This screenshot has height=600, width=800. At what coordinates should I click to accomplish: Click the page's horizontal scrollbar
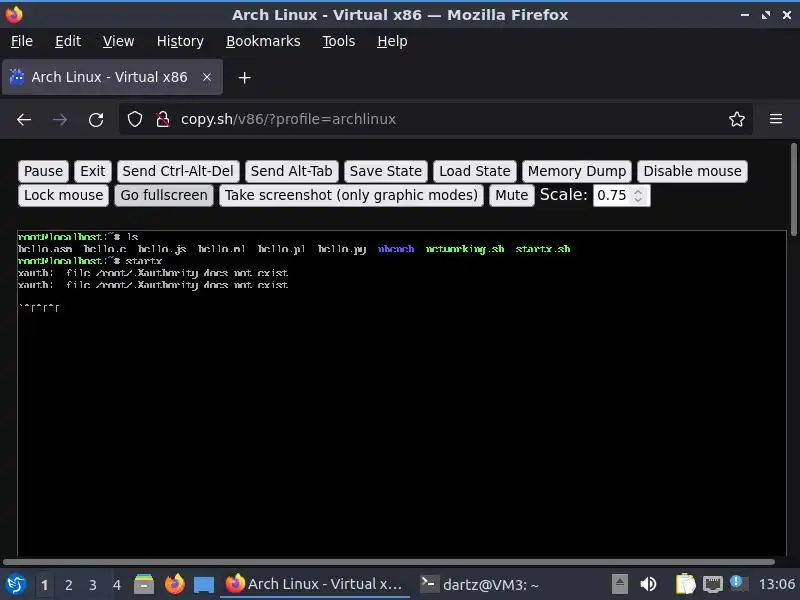point(389,562)
